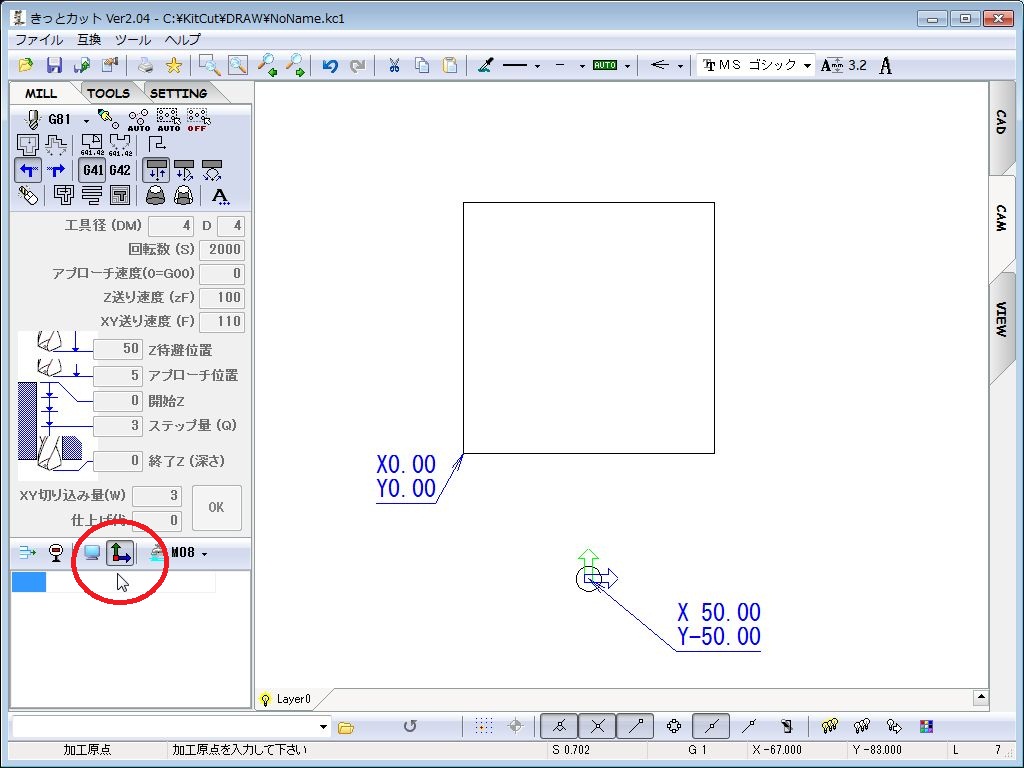Open the command input combo dropdown arrow
Image resolution: width=1024 pixels, height=768 pixels.
(323, 726)
